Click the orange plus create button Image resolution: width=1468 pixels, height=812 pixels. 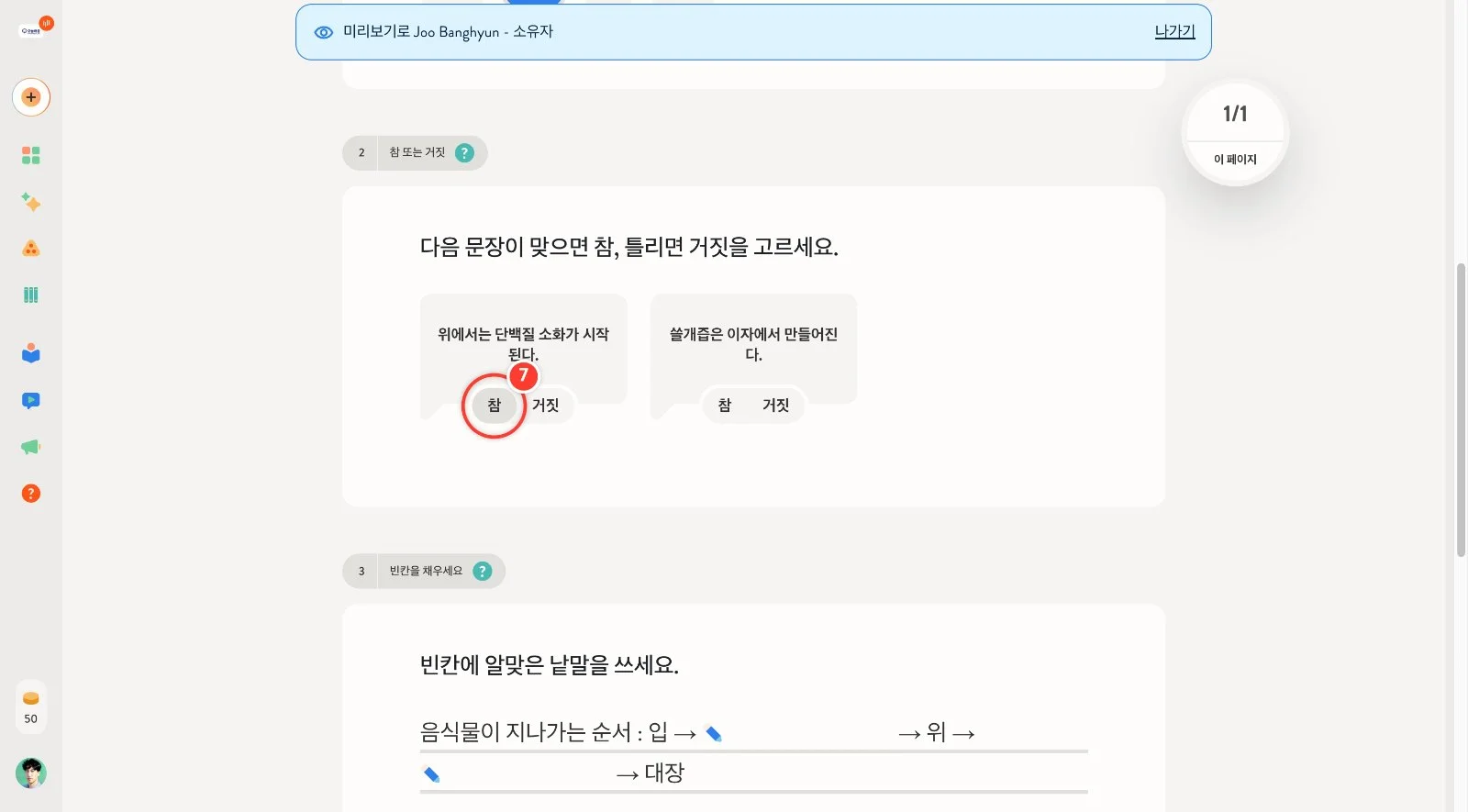31,97
